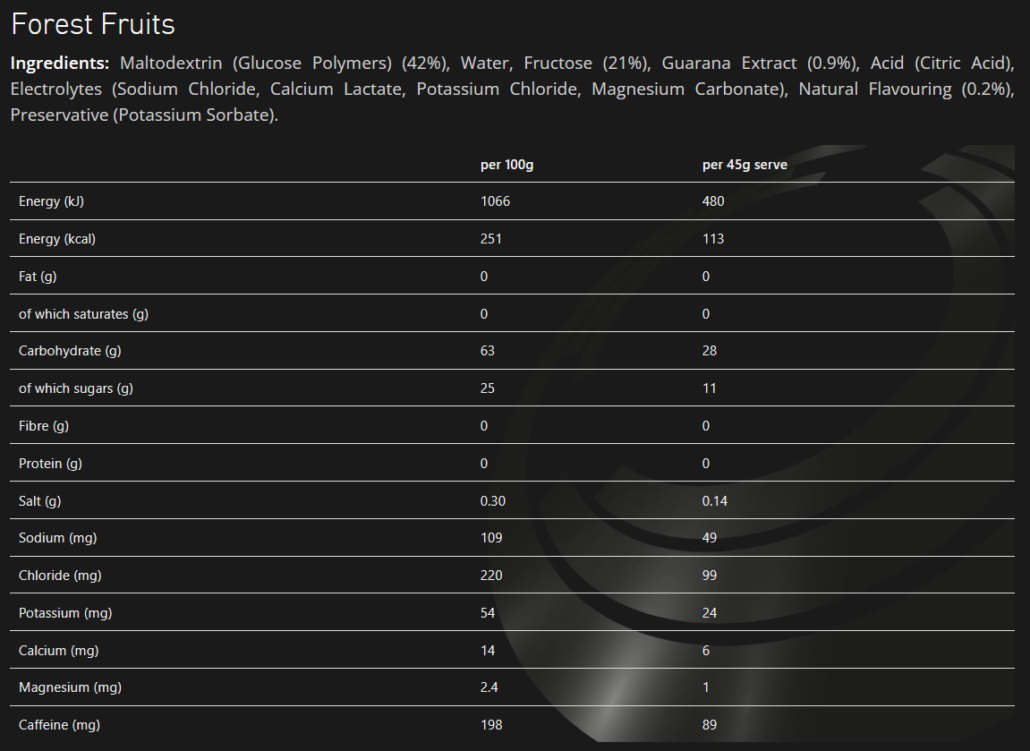
Task: Click the 0.30 salt value
Action: coord(493,501)
